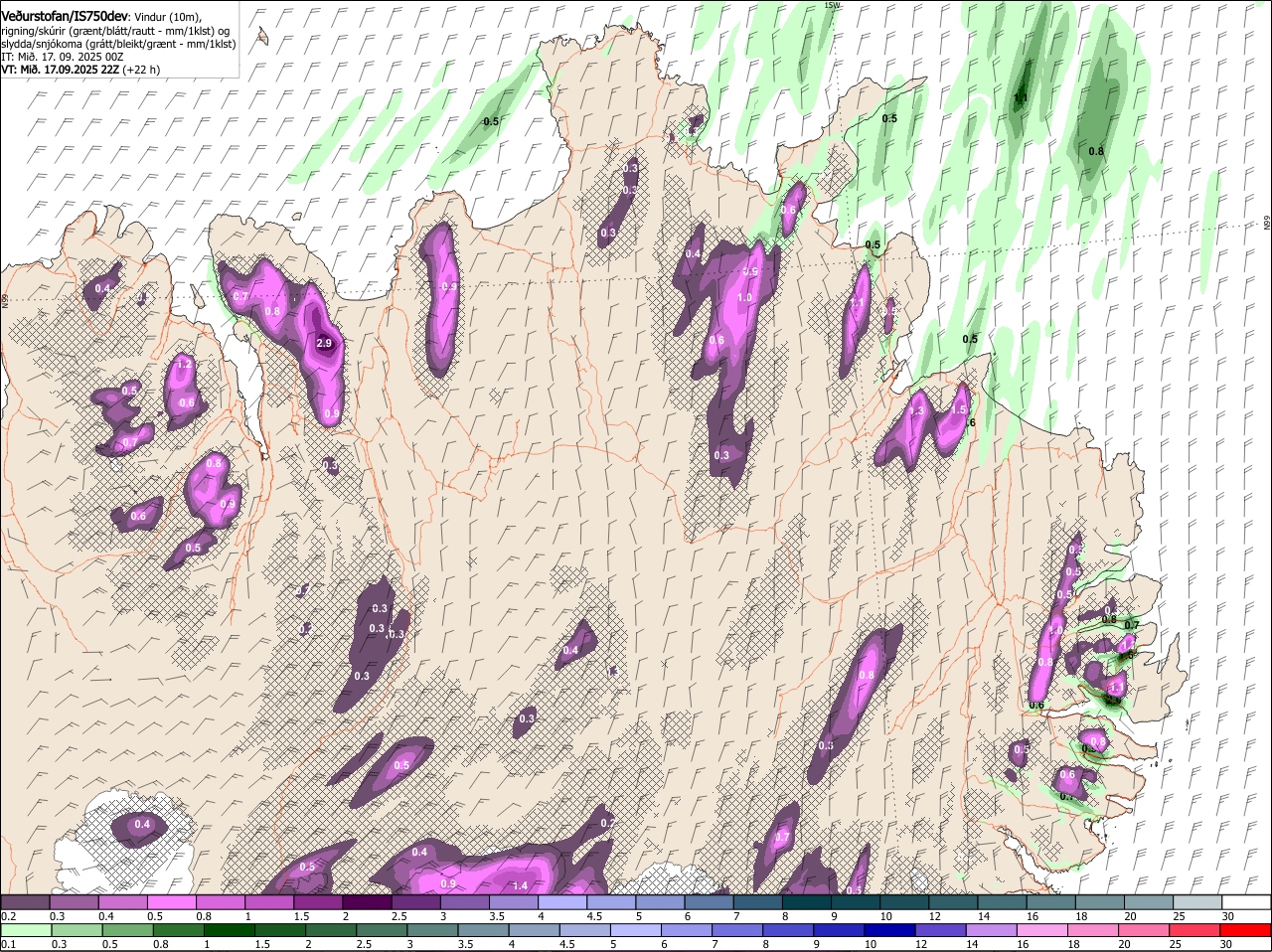
Task: Click the IT: Mið. 17. 09. 2025 00Z line
Action: [x=62, y=57]
